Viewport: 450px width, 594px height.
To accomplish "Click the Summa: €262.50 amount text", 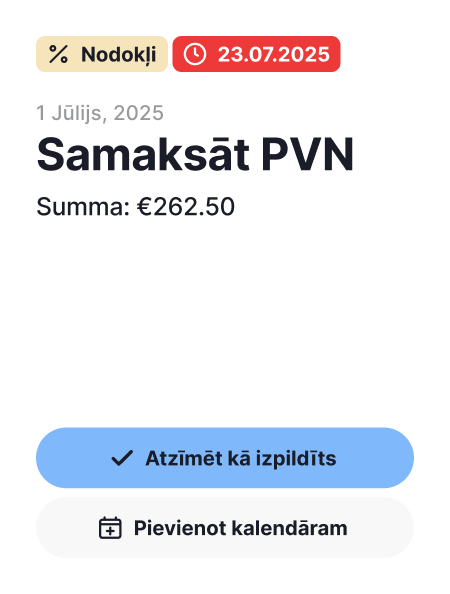I will [136, 206].
